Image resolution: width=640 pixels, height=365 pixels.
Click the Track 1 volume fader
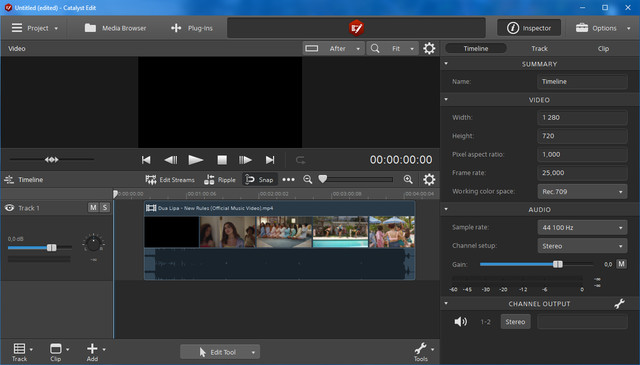pyautogui.click(x=51, y=247)
